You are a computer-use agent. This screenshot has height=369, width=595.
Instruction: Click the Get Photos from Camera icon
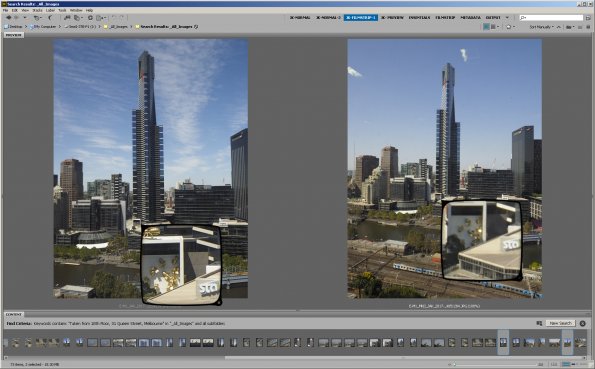(67, 17)
